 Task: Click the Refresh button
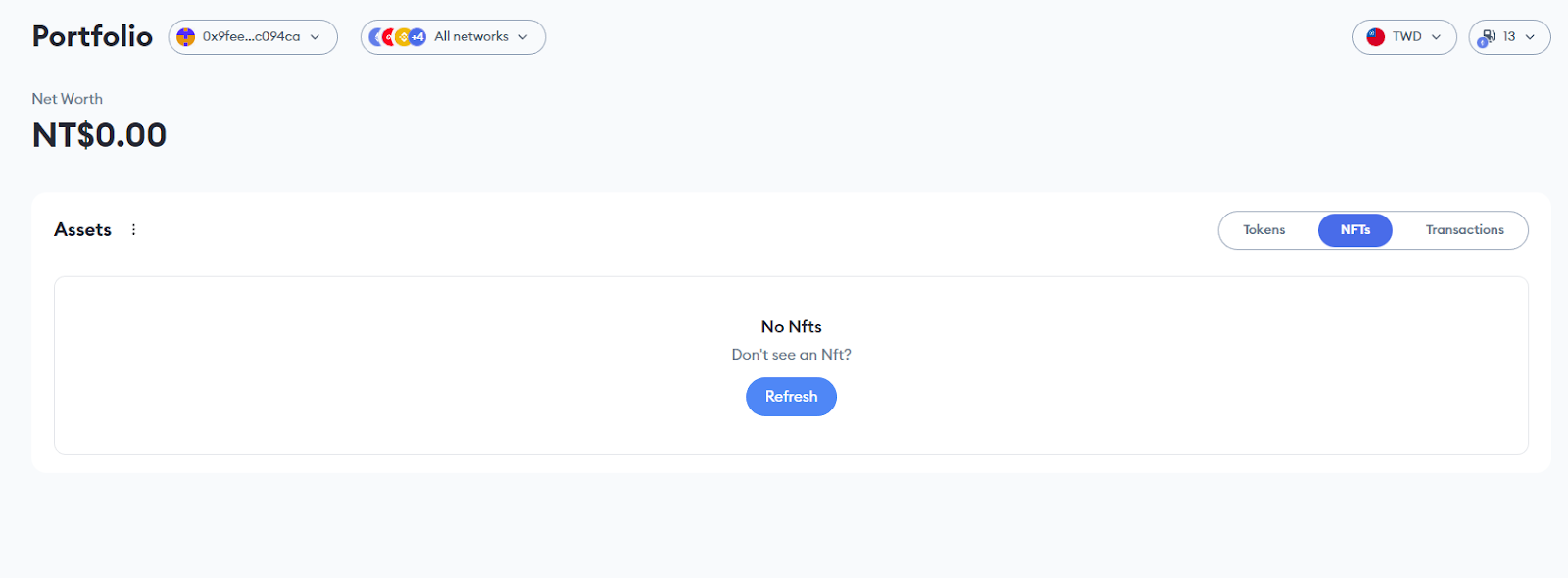791,397
